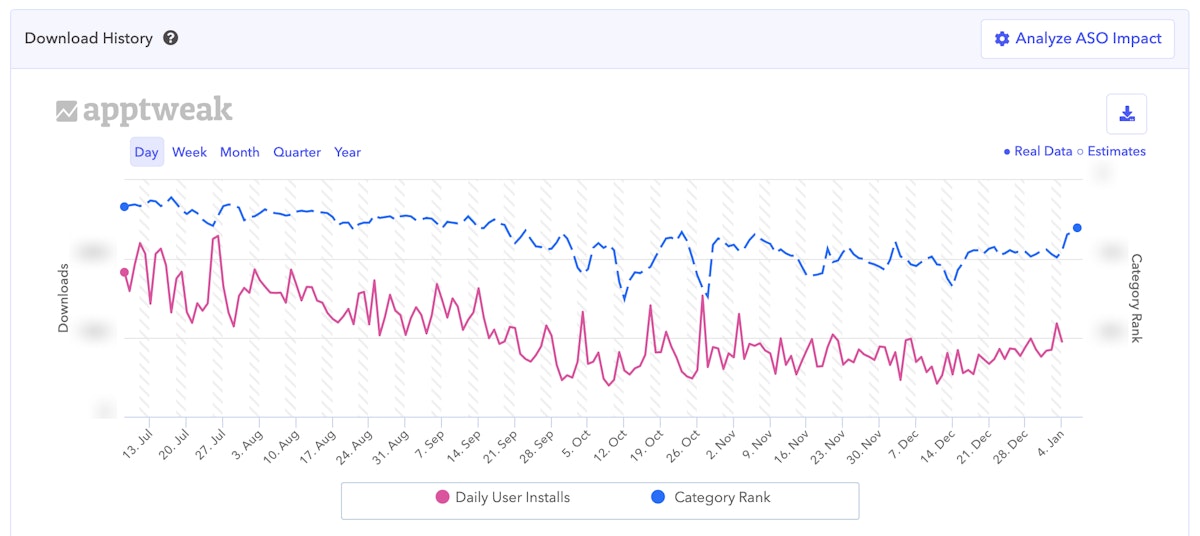Click the 12. Oct date axis label
This screenshot has height=536, width=1200.
(x=611, y=442)
